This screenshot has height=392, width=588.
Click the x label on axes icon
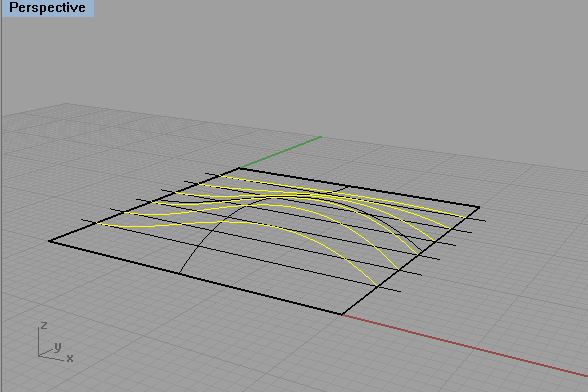(70, 359)
